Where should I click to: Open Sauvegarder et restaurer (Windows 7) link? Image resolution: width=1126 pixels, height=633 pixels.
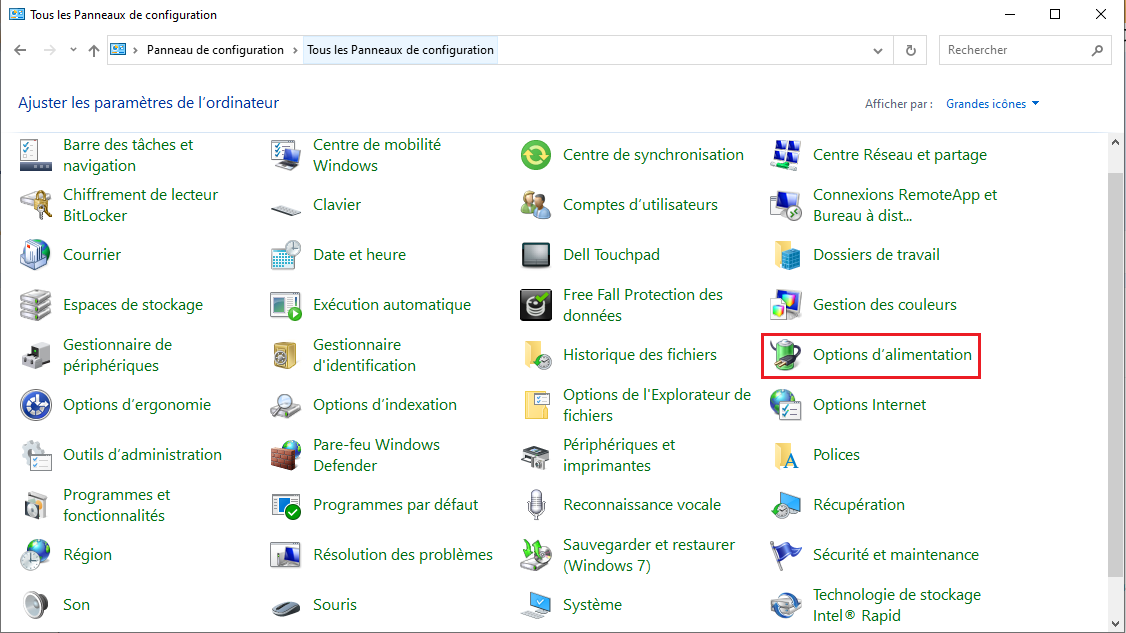coord(649,555)
